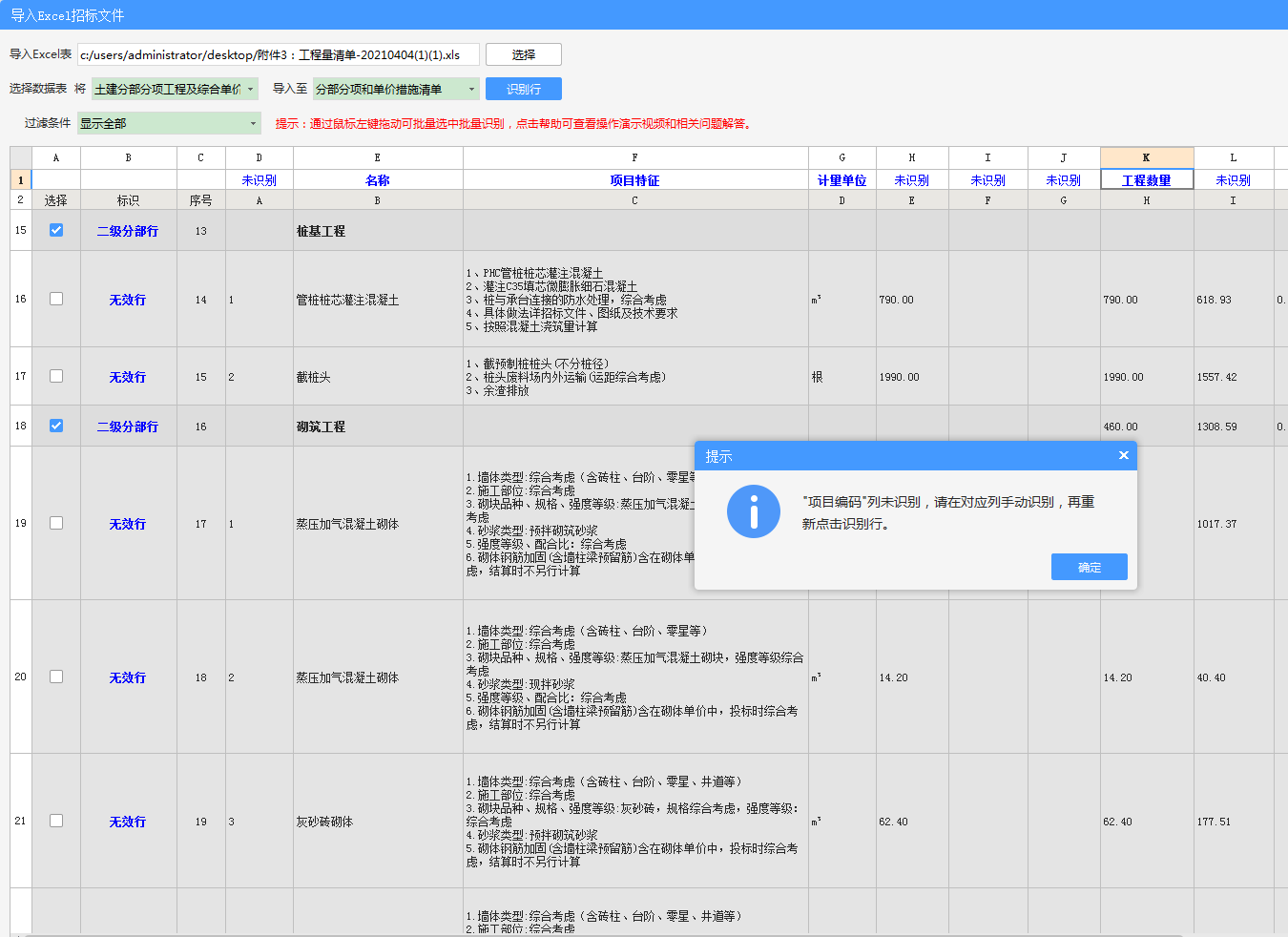Click 二级分部行 label in the 桩基工程 row
This screenshot has height=937, width=1288.
[x=128, y=231]
